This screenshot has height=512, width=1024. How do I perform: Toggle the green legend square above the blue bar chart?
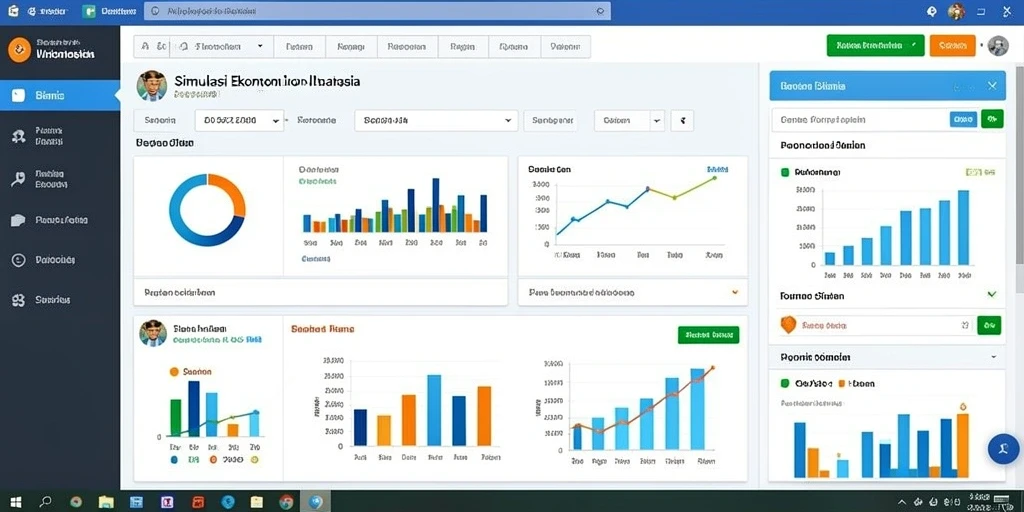tap(785, 172)
